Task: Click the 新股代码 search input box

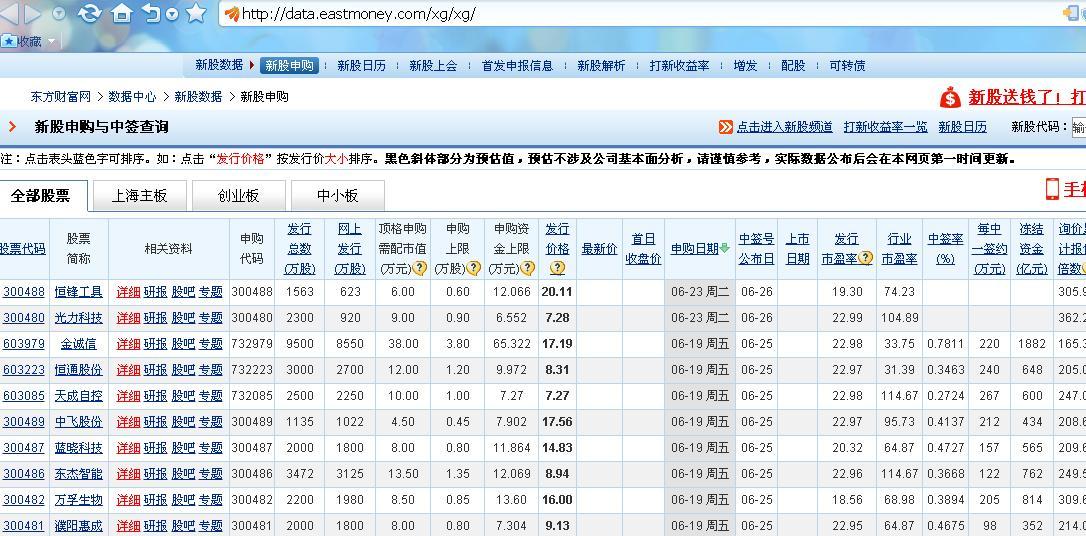Action: pyautogui.click(x=1078, y=127)
